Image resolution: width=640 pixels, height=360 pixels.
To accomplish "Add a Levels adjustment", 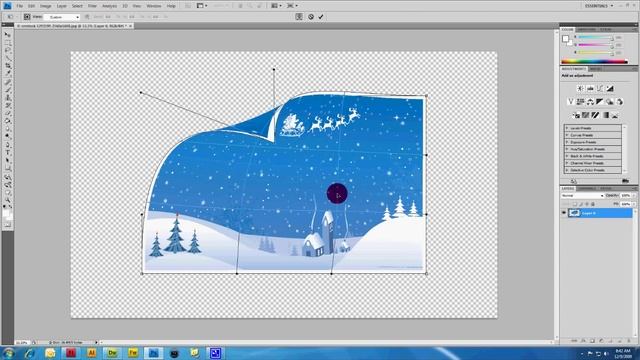I will coord(590,89).
